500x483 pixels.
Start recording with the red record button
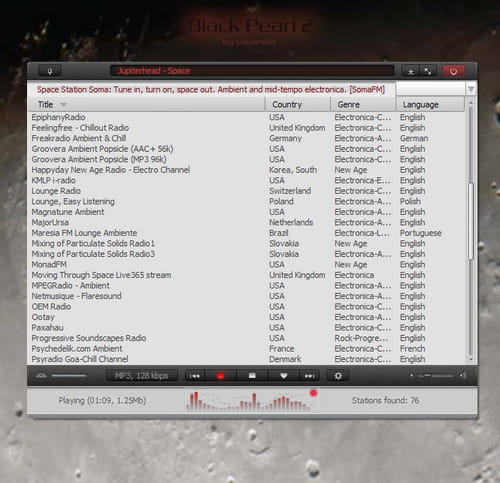tap(220, 376)
